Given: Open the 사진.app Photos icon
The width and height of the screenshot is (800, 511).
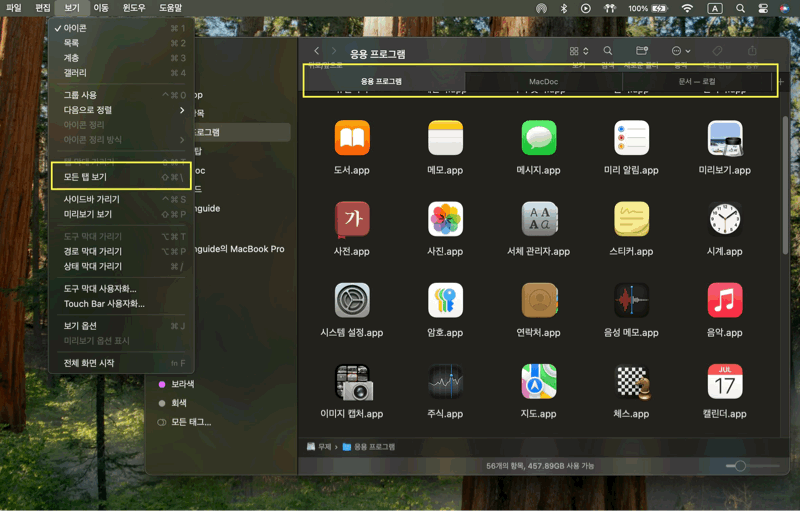Looking at the screenshot, I should (x=445, y=219).
